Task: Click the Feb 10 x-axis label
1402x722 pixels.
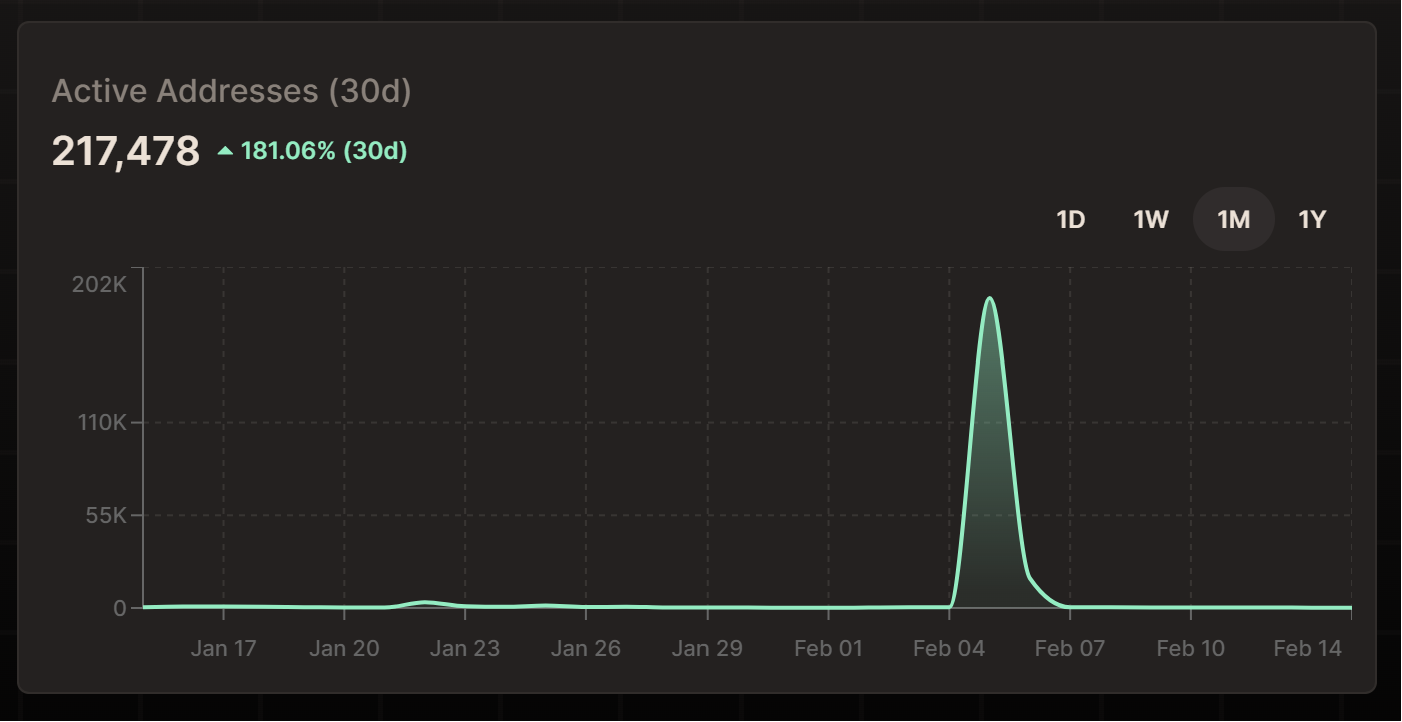Action: [x=1190, y=648]
